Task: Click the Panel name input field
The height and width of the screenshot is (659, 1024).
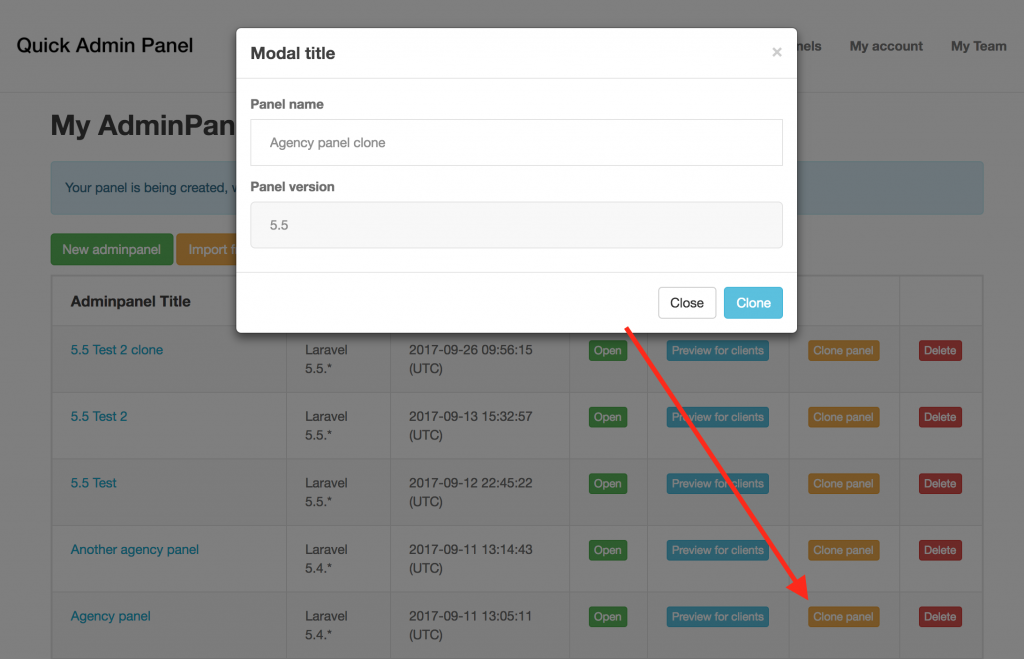Action: (x=516, y=142)
